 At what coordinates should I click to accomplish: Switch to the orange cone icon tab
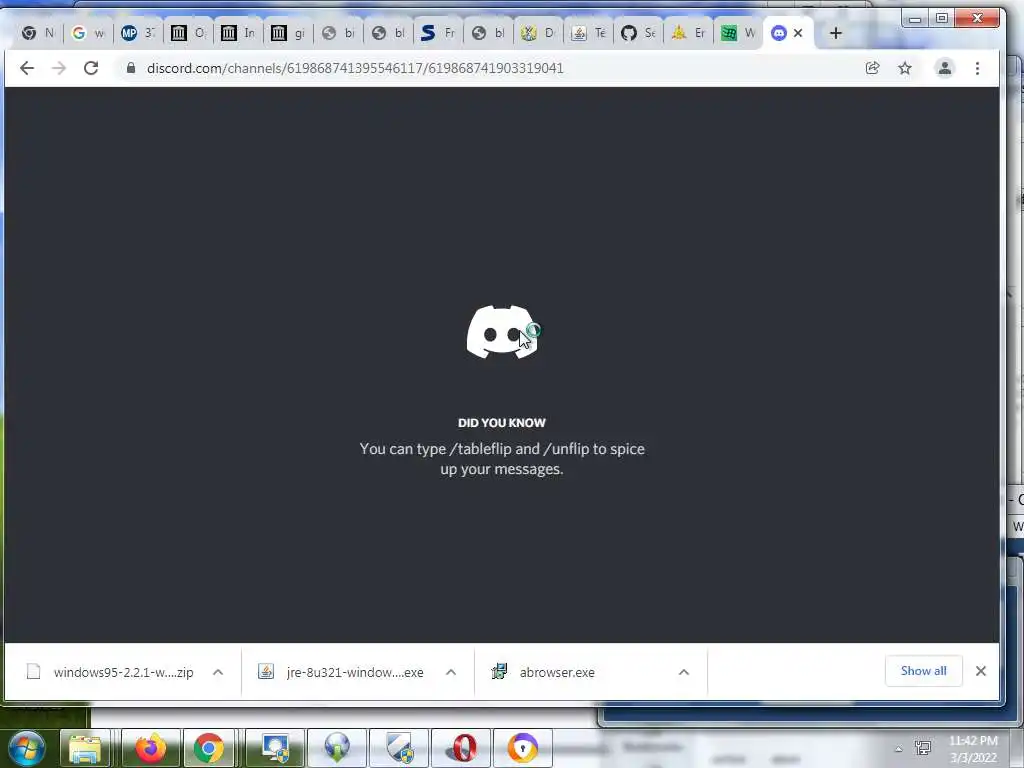[688, 33]
